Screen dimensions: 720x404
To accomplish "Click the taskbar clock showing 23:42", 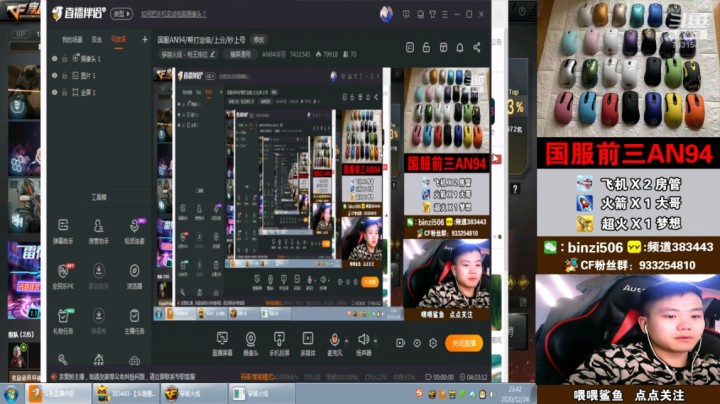I will [x=515, y=394].
